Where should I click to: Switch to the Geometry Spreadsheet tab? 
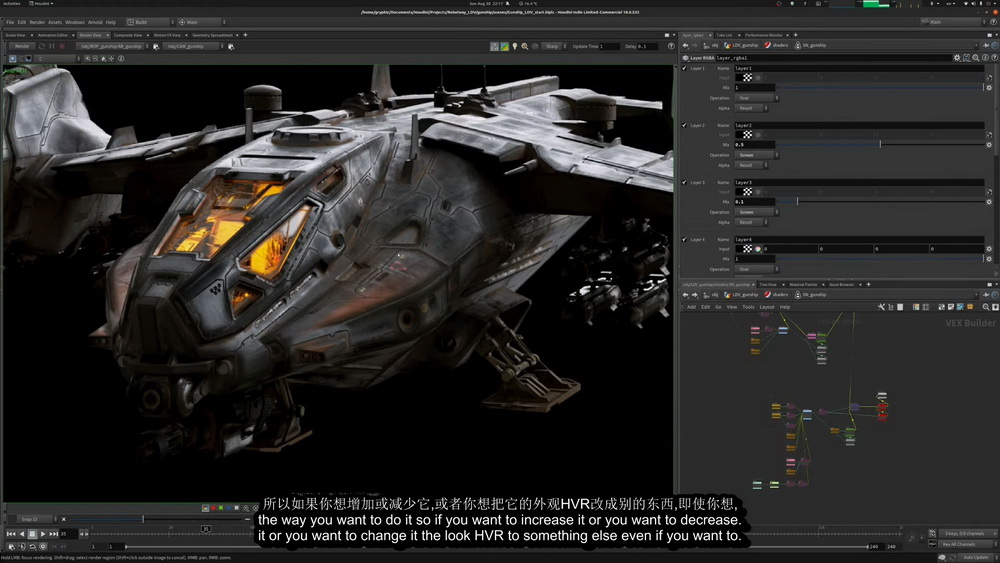pyautogui.click(x=212, y=35)
